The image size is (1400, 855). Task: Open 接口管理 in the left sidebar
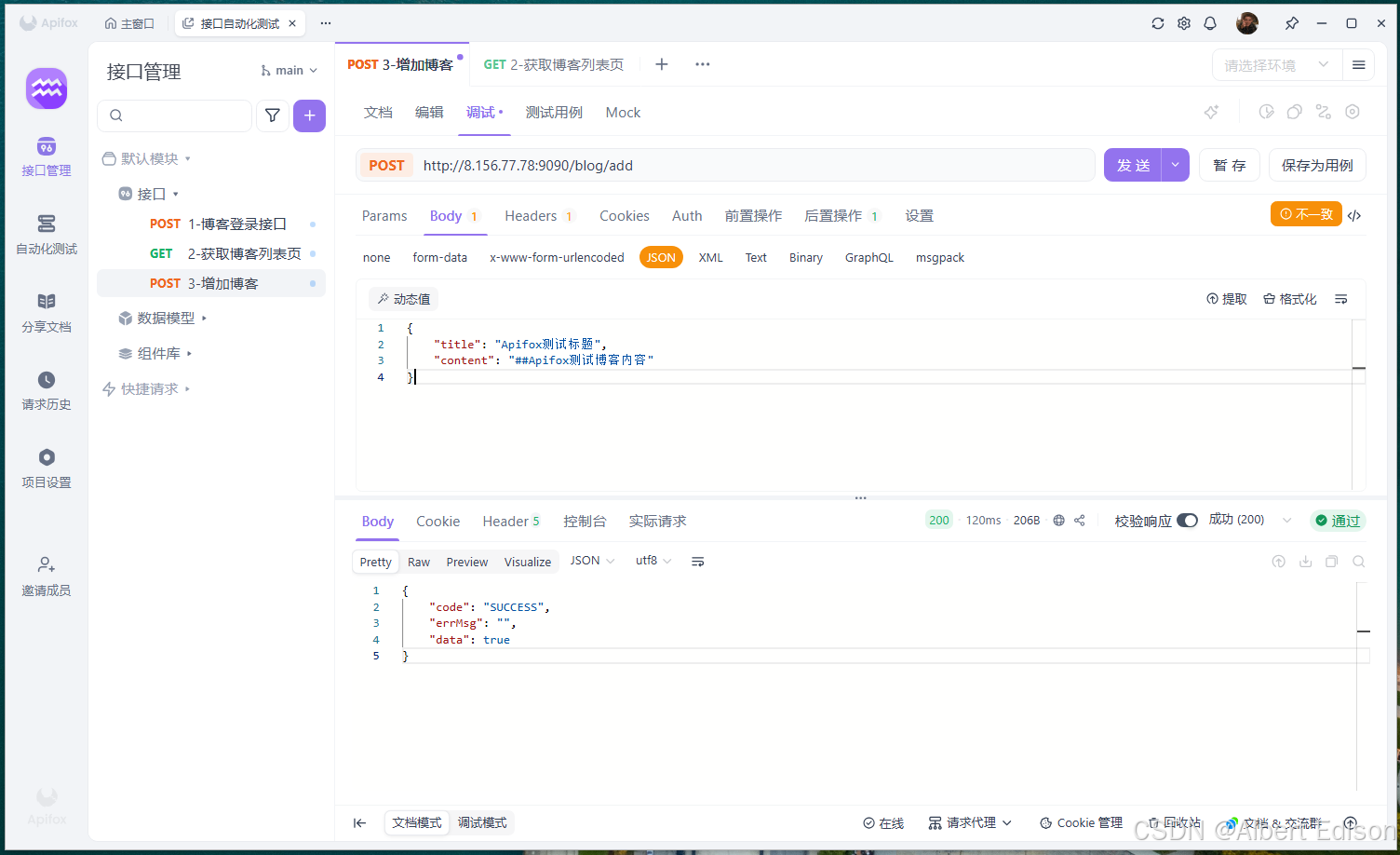pos(47,157)
